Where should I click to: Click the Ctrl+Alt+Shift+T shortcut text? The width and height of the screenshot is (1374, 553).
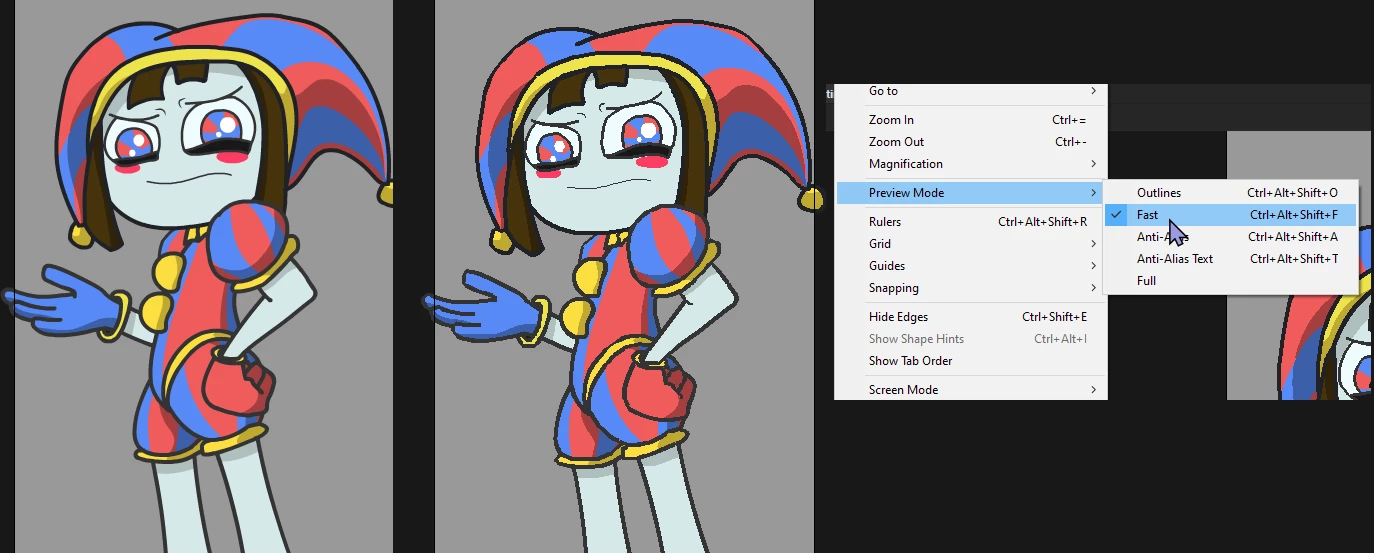pyautogui.click(x=1294, y=259)
